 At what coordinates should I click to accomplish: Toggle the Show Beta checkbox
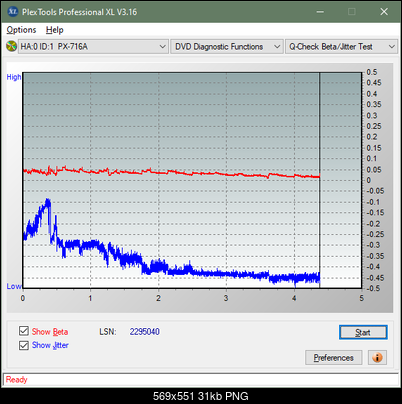click(24, 331)
